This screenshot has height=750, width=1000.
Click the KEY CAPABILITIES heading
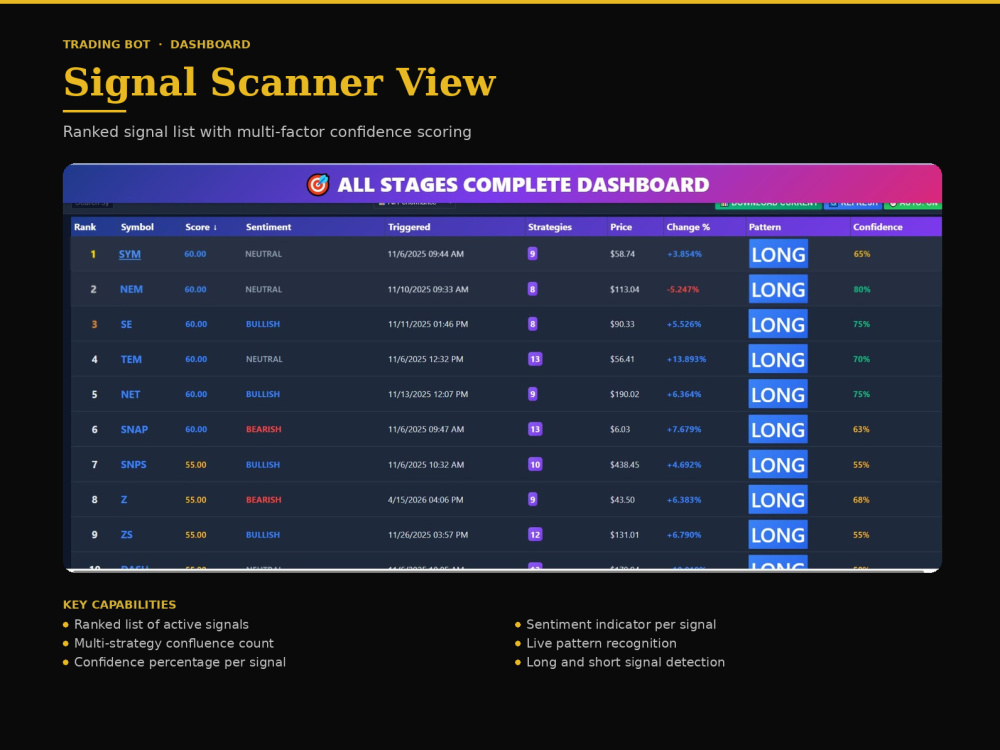pos(119,605)
